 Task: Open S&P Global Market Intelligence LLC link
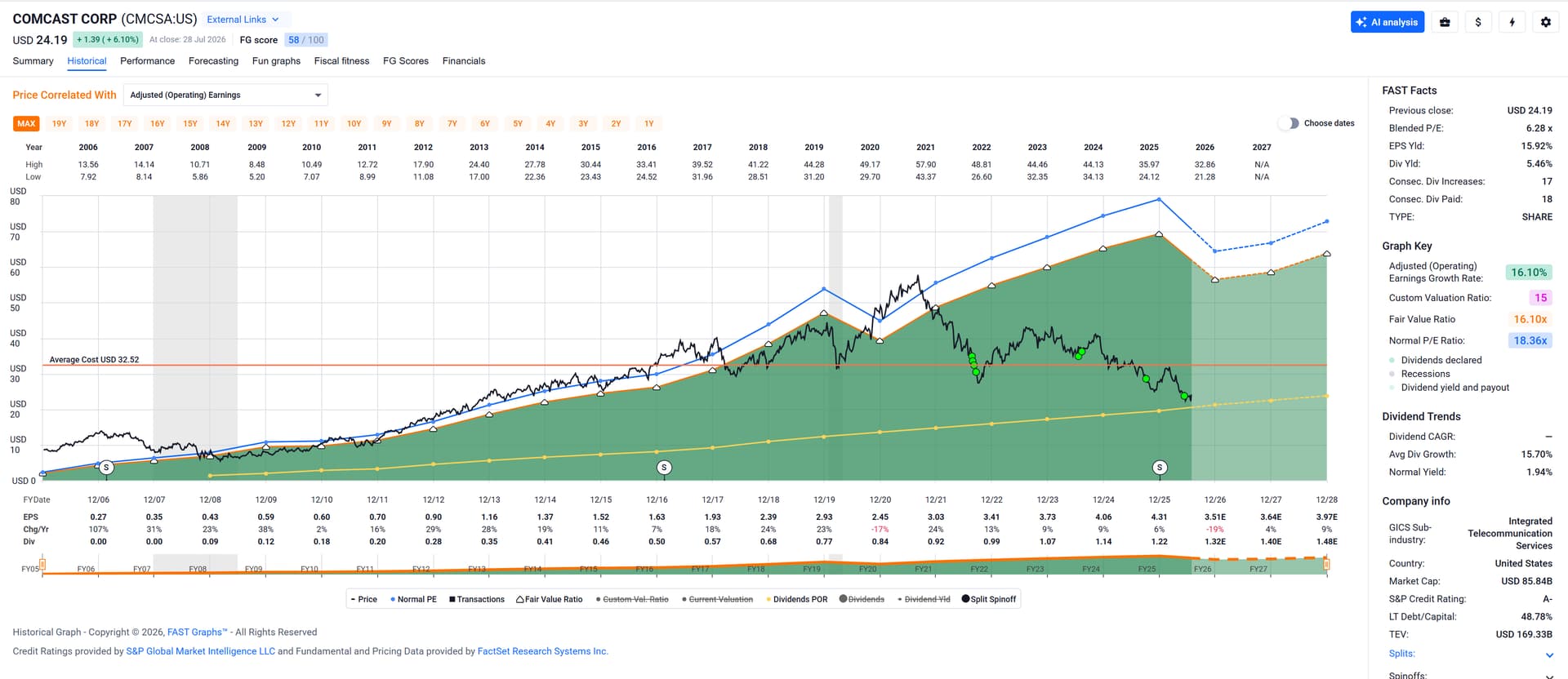[x=200, y=651]
